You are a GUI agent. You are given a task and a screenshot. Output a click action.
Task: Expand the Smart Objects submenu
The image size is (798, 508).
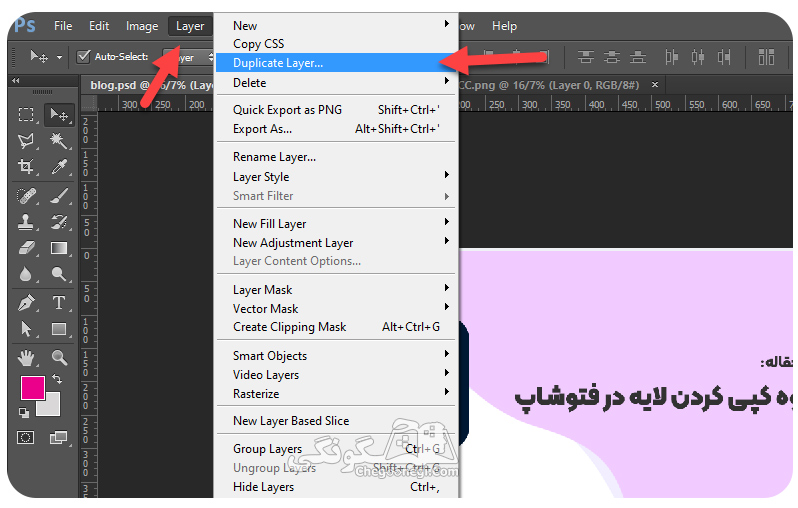[x=446, y=353]
